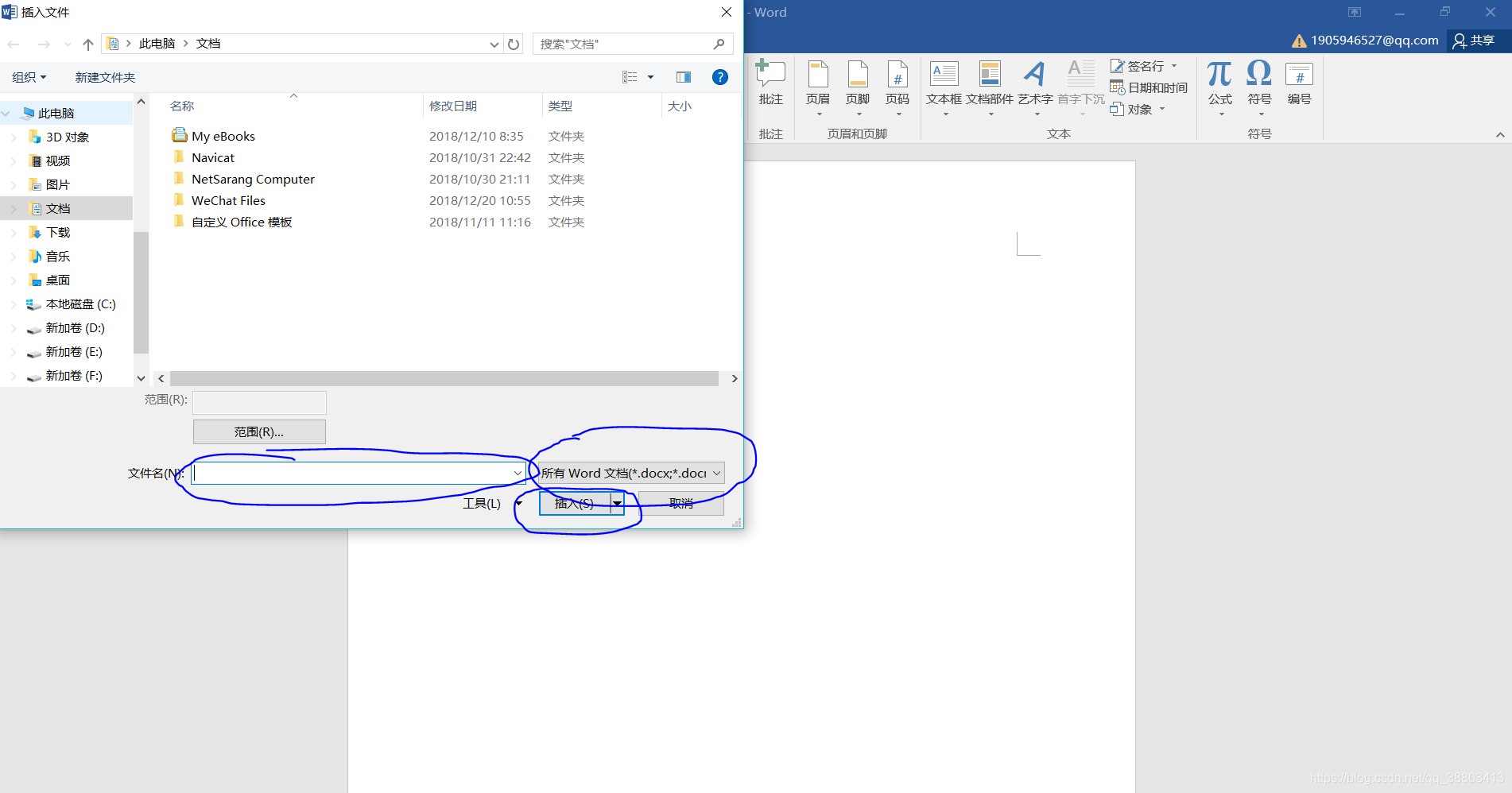This screenshot has width=1512, height=793.
Task: Click the navigation pane vertical scrollbar
Action: pyautogui.click(x=141, y=292)
